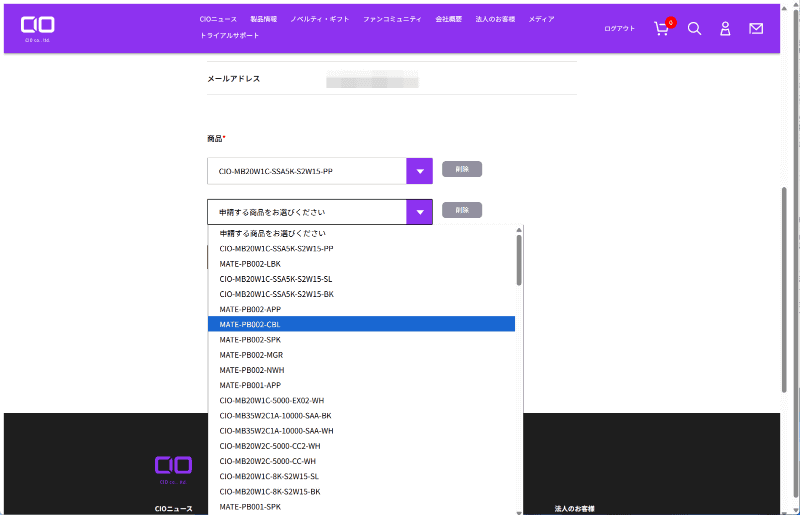Click the ログアウト link

click(619, 29)
